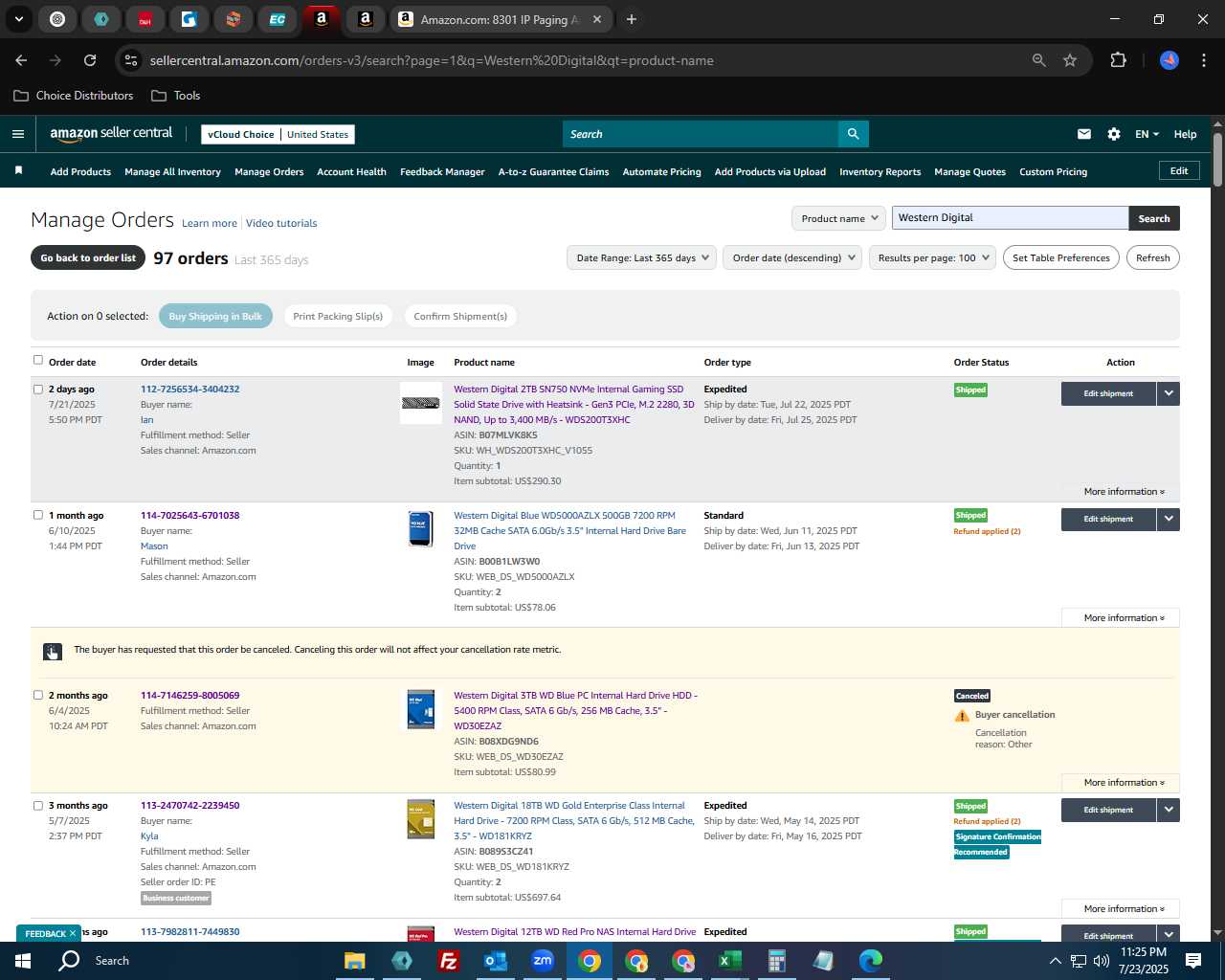The height and width of the screenshot is (980, 1225).
Task: Go back with the browser back arrow
Action: coord(21,60)
